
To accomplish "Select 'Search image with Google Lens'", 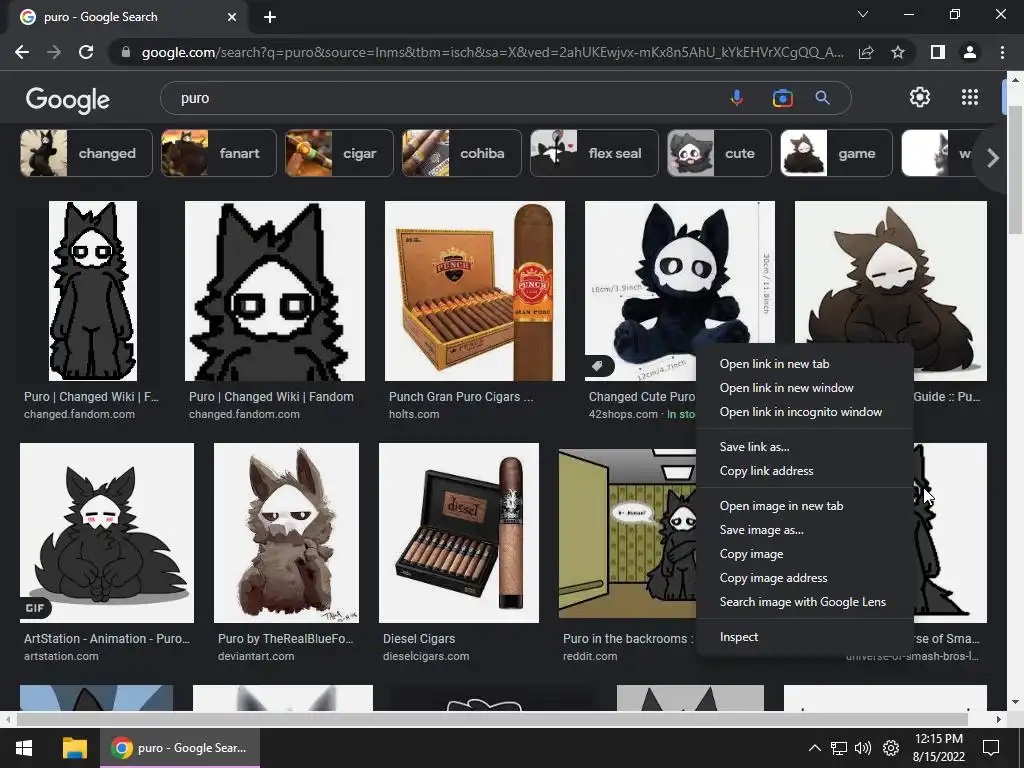I will 805,602.
